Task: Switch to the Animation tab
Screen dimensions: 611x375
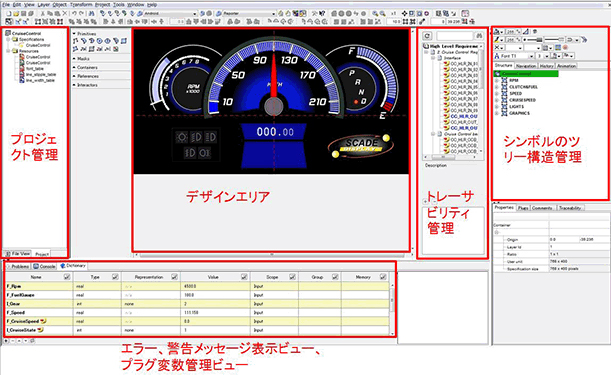Action: tap(566, 66)
